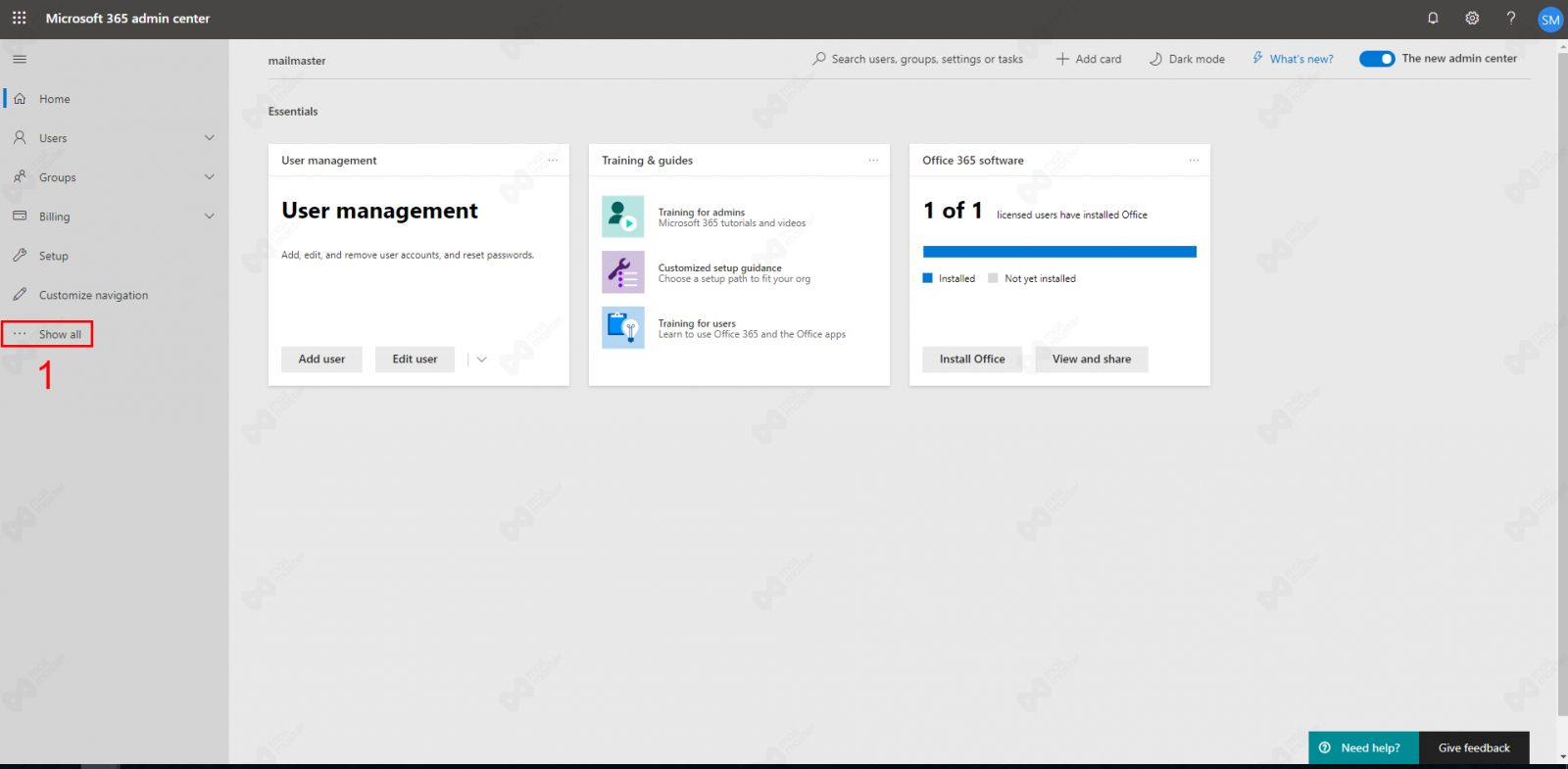This screenshot has height=769, width=1568.
Task: Open Training for admins link text
Action: pos(702,212)
